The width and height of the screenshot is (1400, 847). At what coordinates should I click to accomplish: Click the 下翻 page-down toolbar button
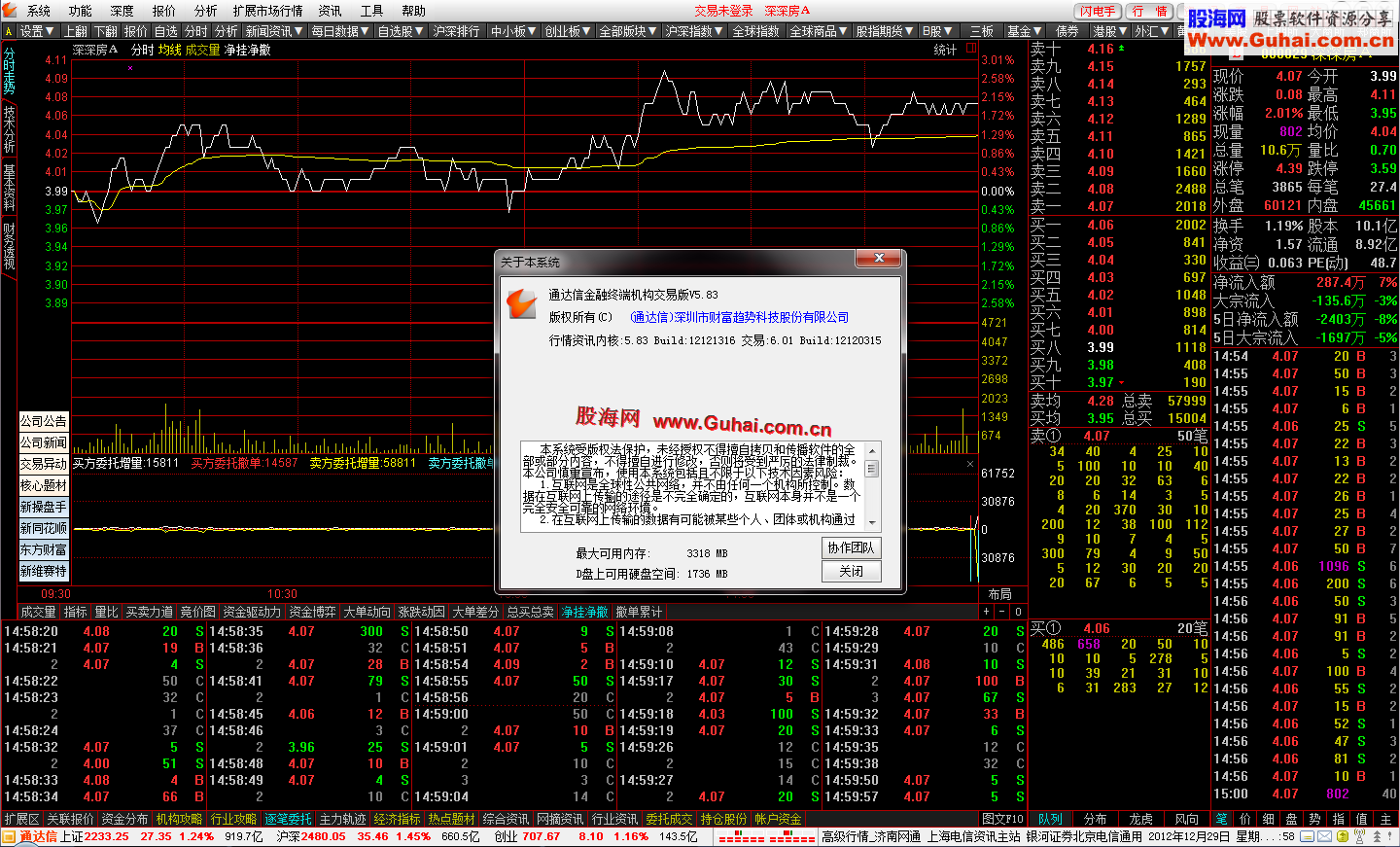click(x=106, y=31)
